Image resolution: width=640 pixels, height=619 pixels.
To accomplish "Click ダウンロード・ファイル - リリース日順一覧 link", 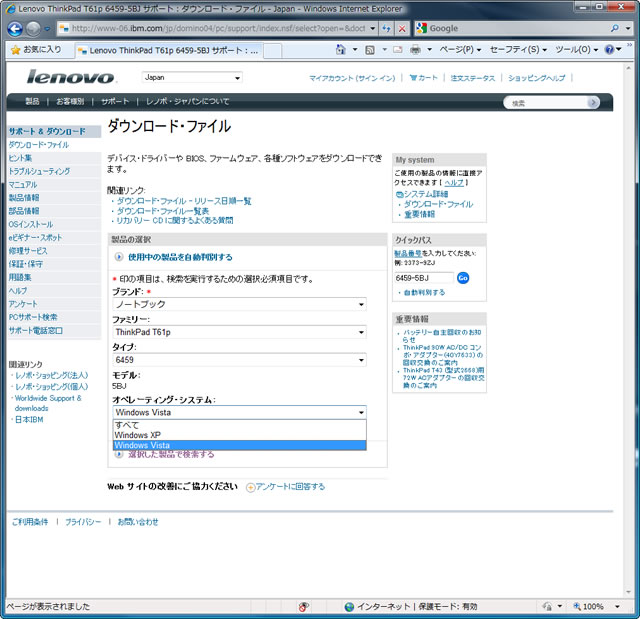I will click(184, 201).
